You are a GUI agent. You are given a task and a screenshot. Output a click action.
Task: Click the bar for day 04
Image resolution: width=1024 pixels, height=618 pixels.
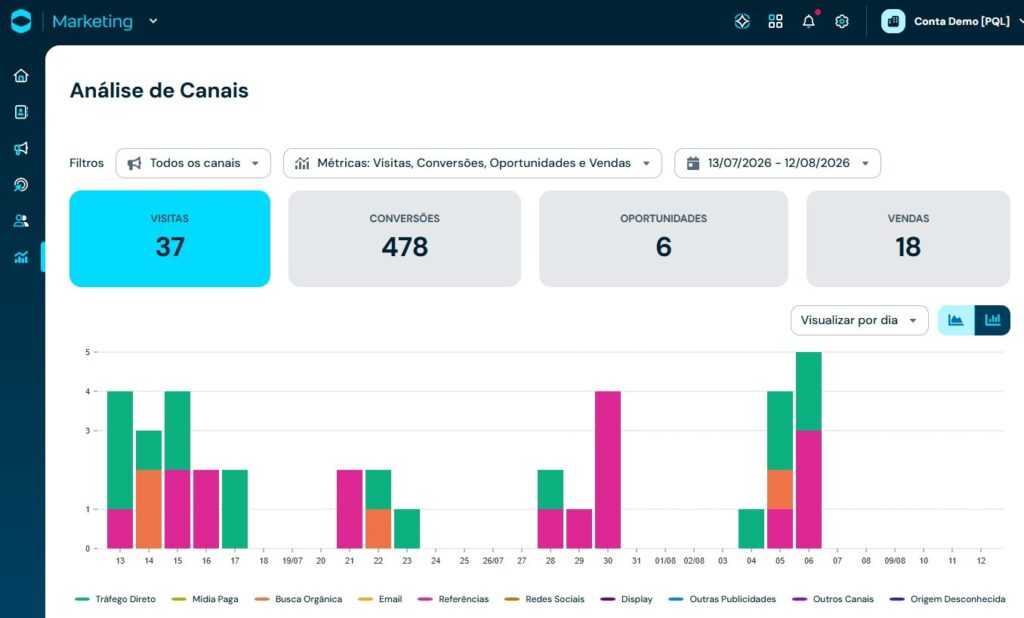[x=752, y=529]
